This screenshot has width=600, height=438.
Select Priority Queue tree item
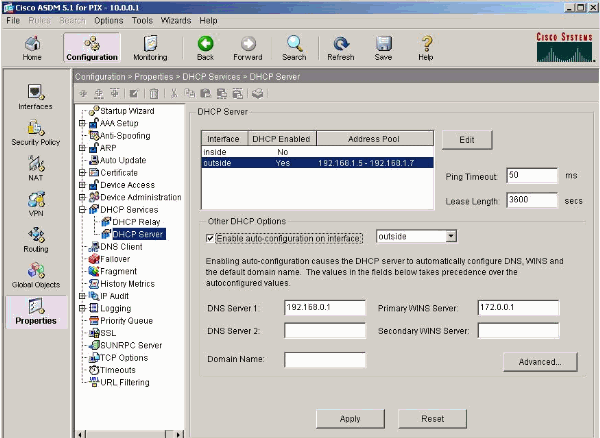(x=126, y=321)
